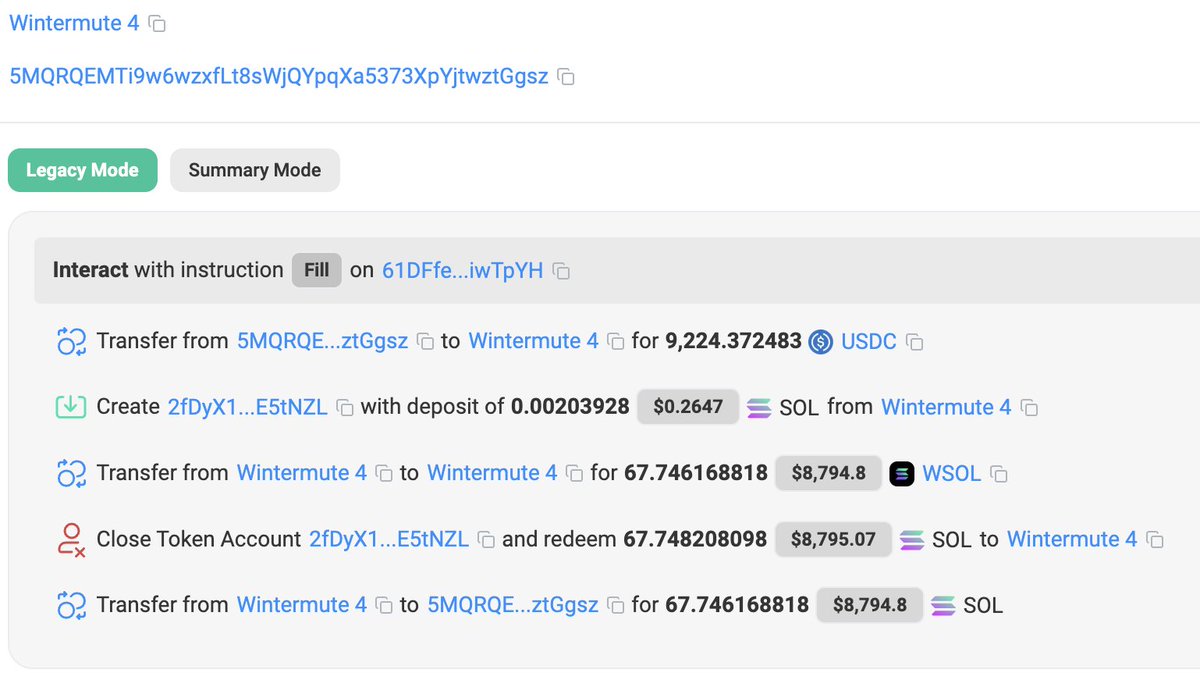Copy program address 61DFfe...iwTpYH
This screenshot has width=1200, height=673.
pos(562,271)
